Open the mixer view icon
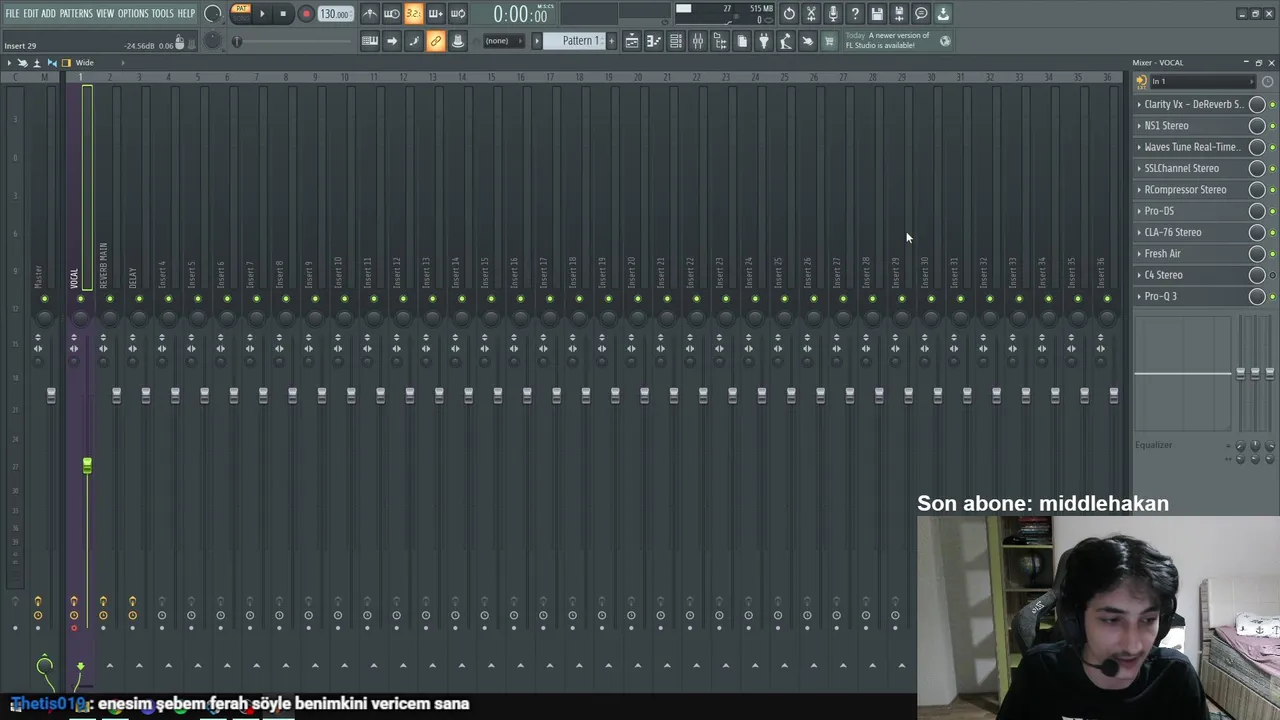 coord(698,41)
